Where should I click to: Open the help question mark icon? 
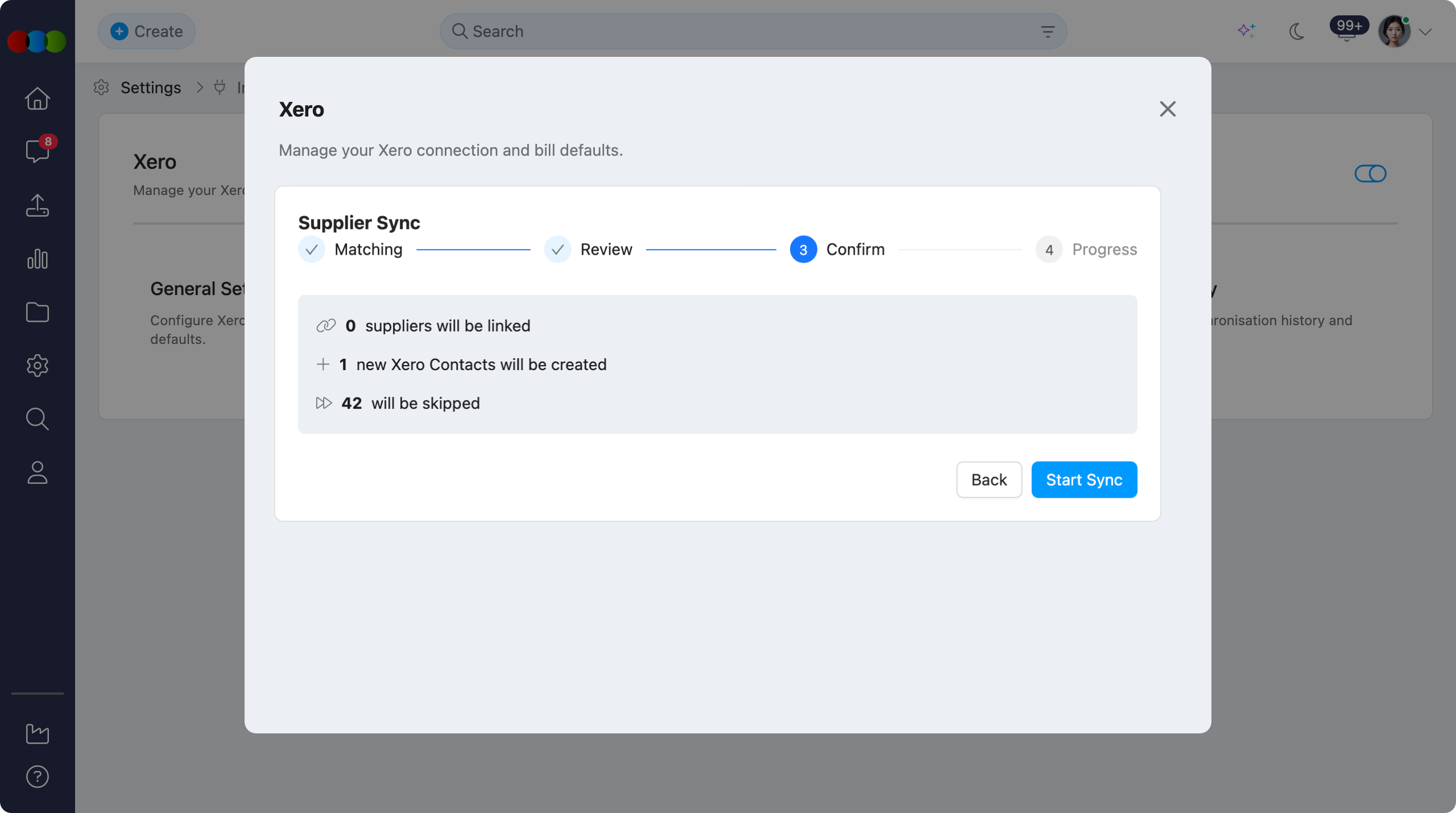[x=38, y=777]
